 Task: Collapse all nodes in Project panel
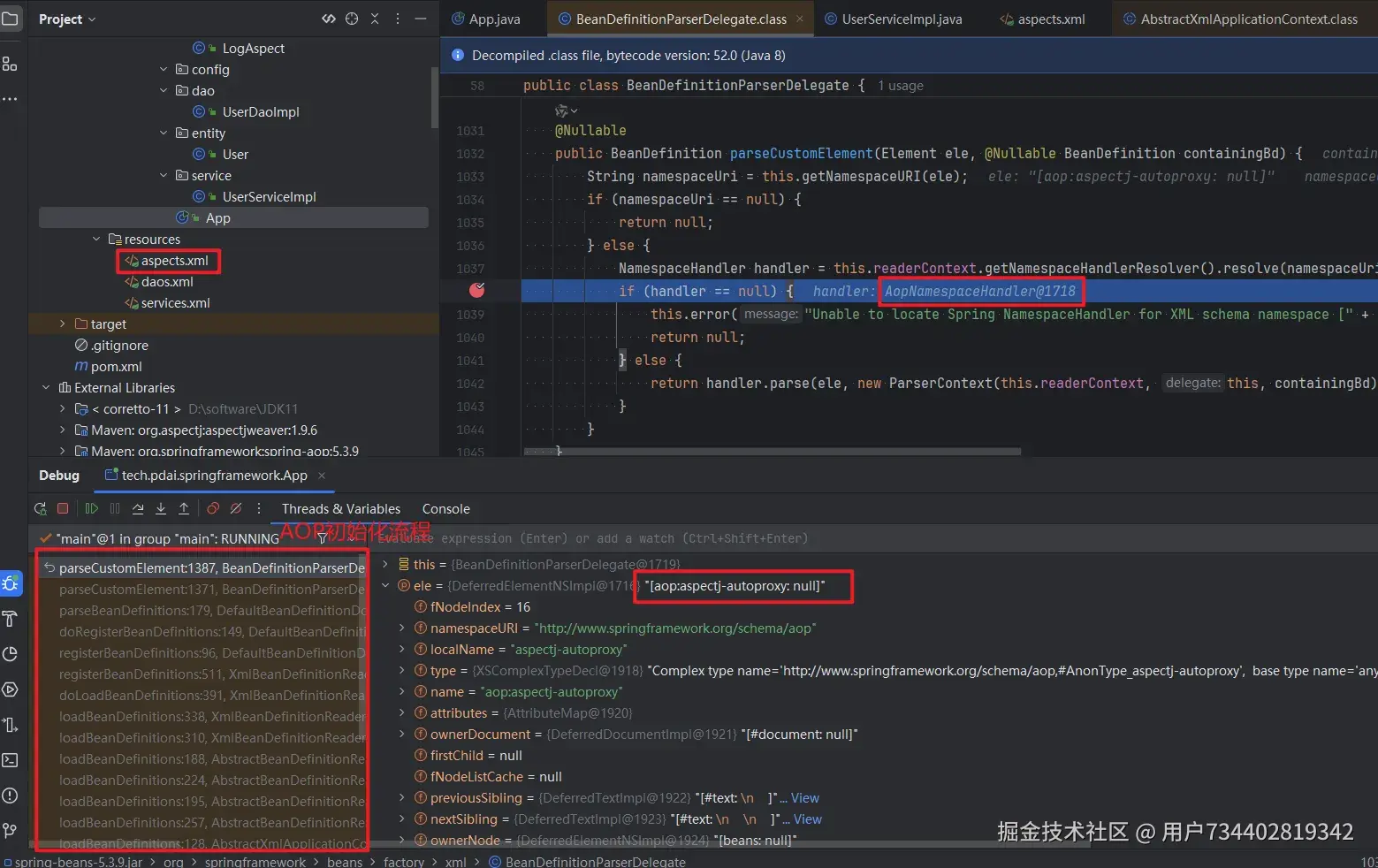pyautogui.click(x=375, y=19)
